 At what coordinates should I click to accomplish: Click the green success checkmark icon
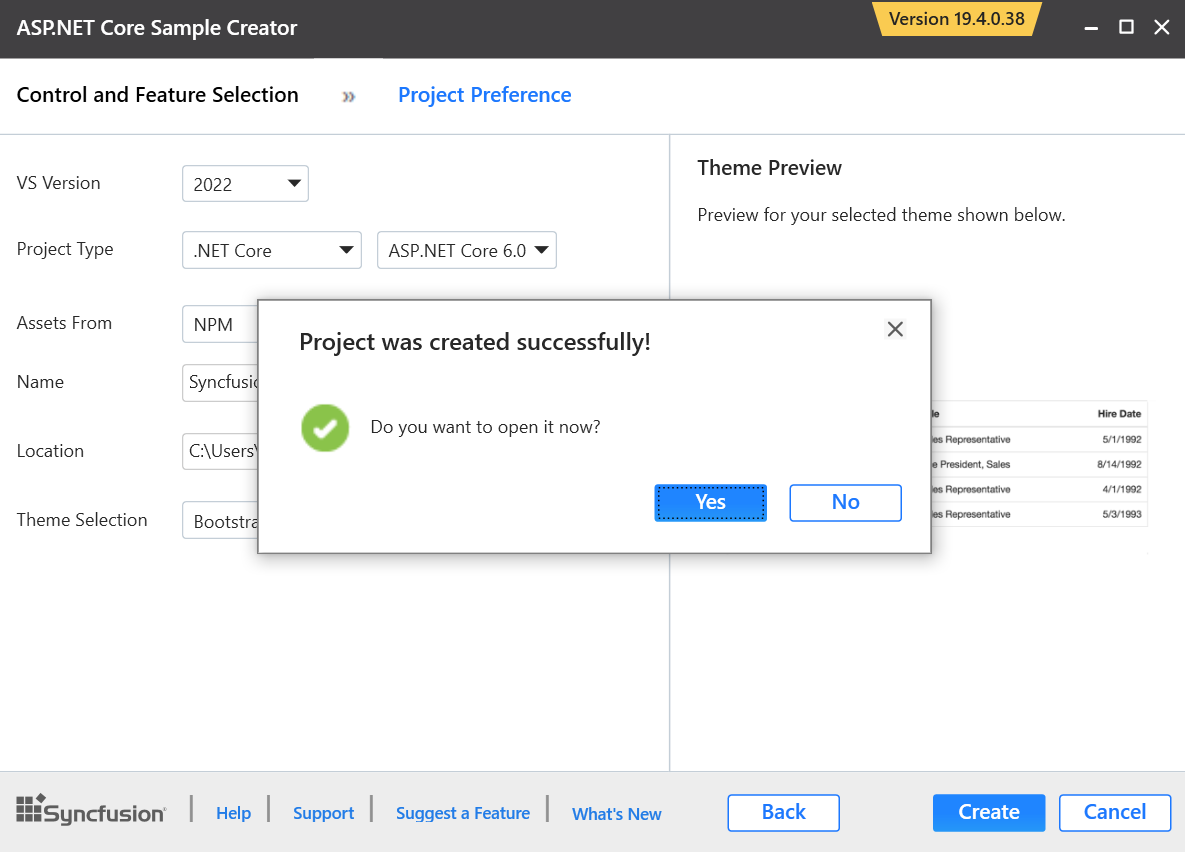coord(325,427)
